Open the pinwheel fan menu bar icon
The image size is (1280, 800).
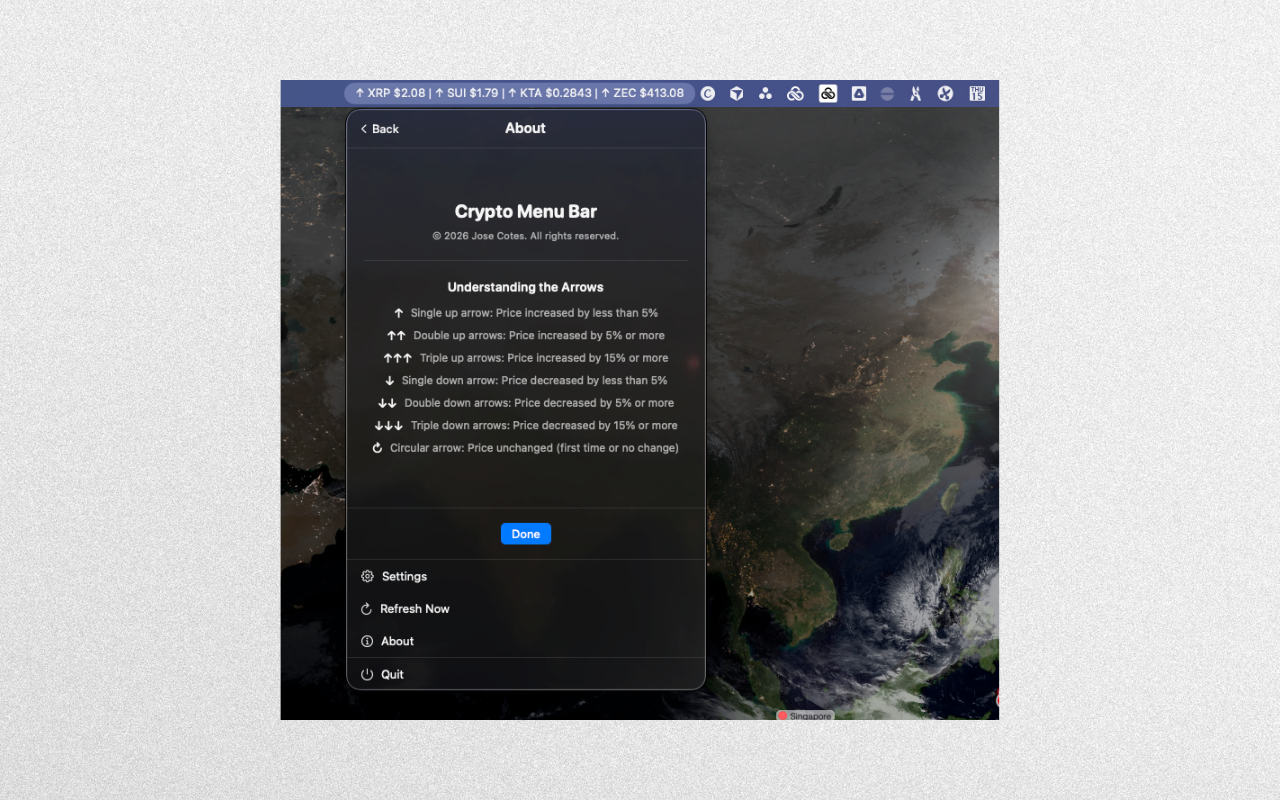pos(945,94)
